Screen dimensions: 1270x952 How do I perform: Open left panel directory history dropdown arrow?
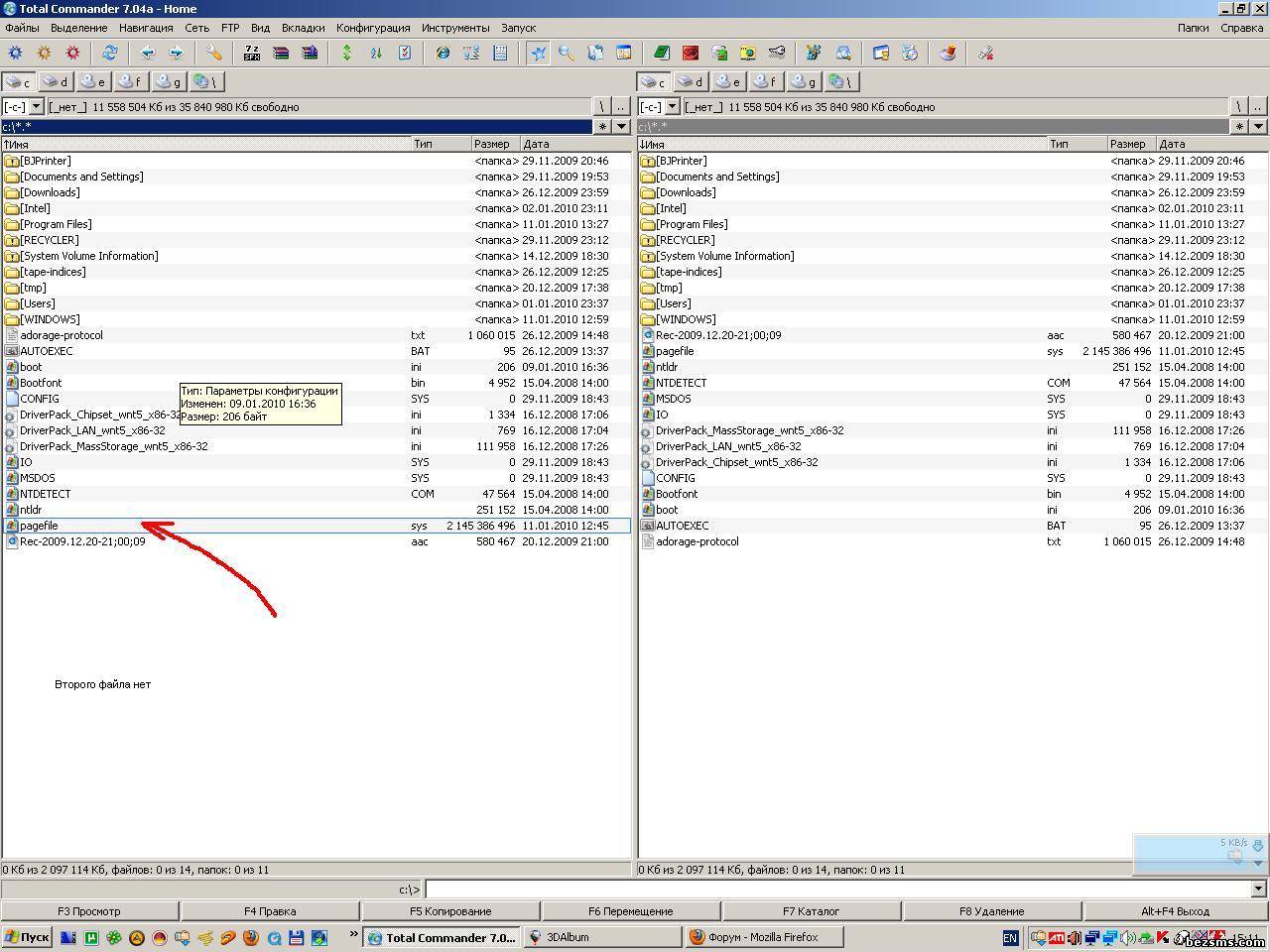pos(622,126)
